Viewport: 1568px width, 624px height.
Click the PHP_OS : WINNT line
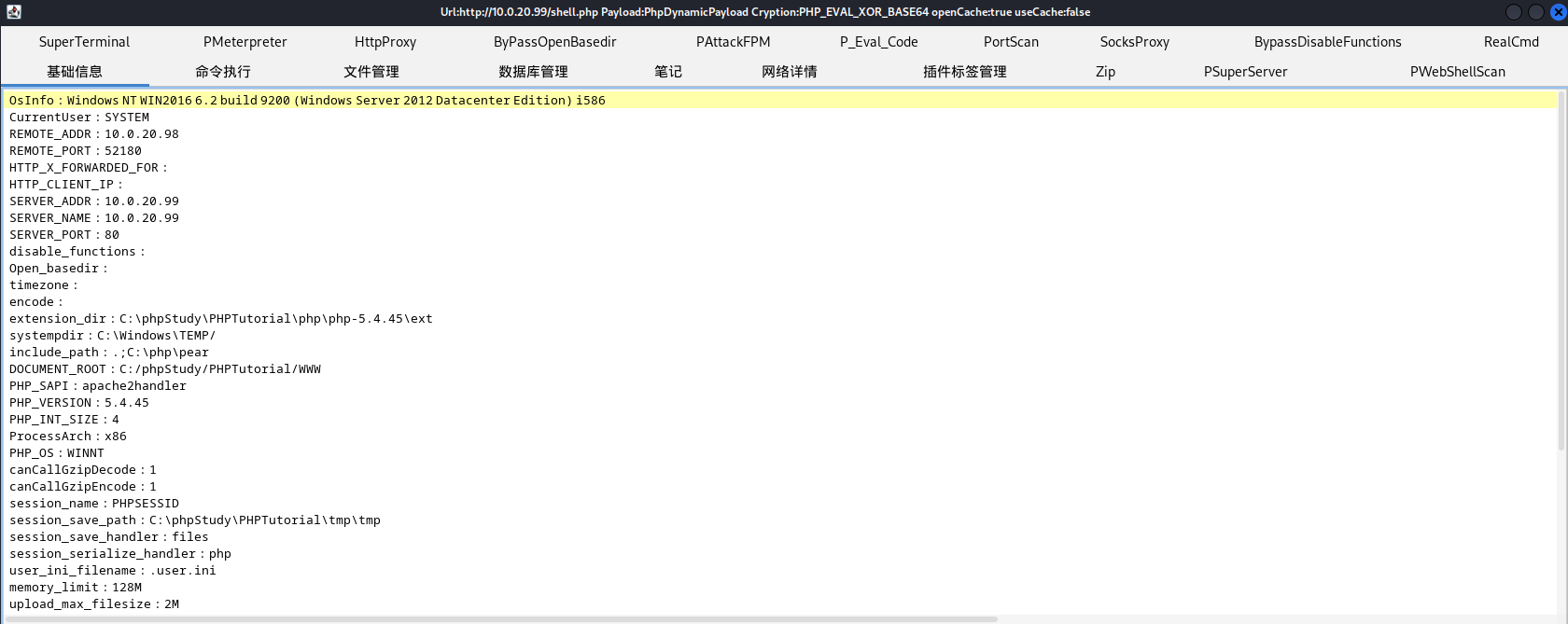[57, 452]
